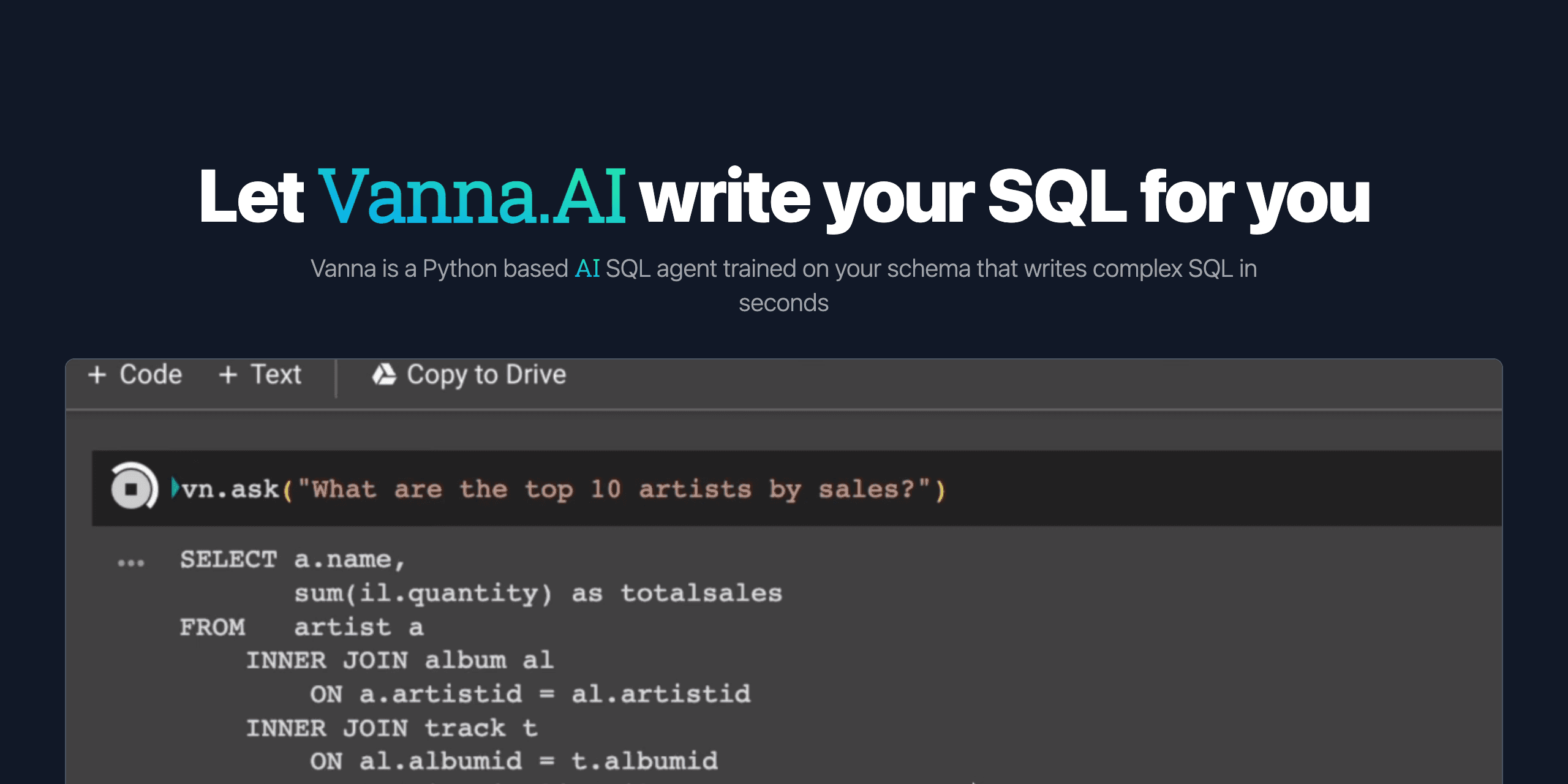
Task: Click the INNER JOIN track t line
Action: click(392, 728)
